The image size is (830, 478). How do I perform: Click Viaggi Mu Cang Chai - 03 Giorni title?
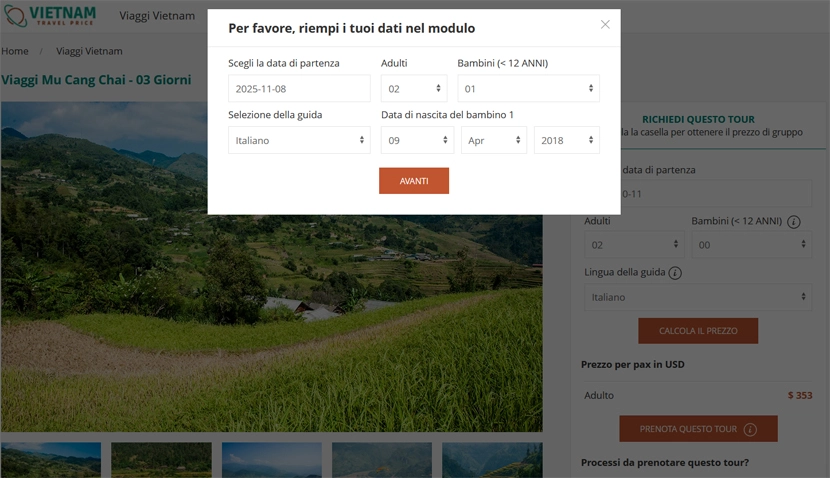coord(96,80)
